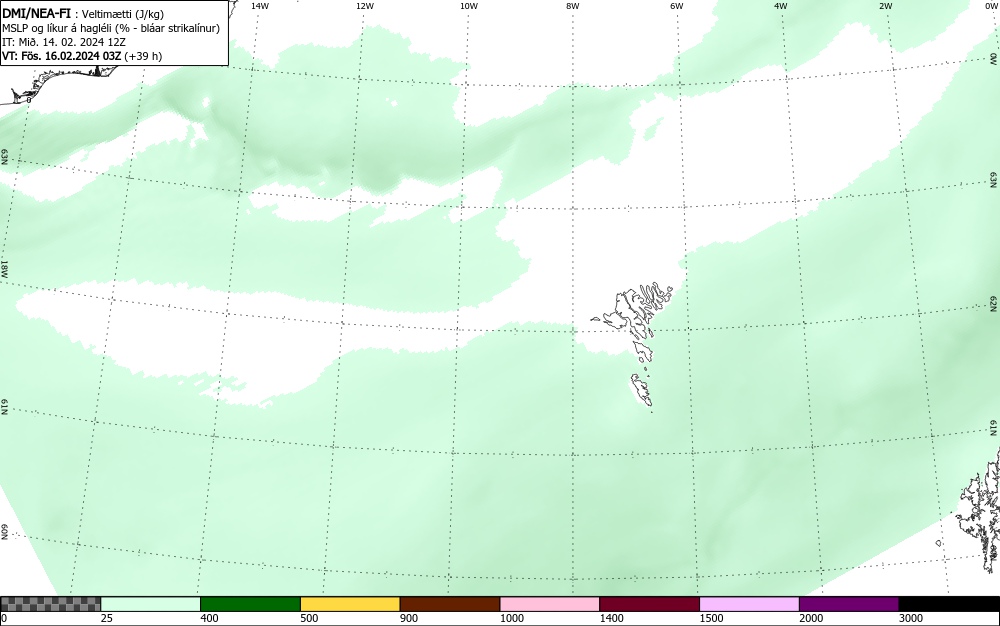Click the 12W longitude label
Screen dimensions: 1000x626
pyautogui.click(x=364, y=6)
